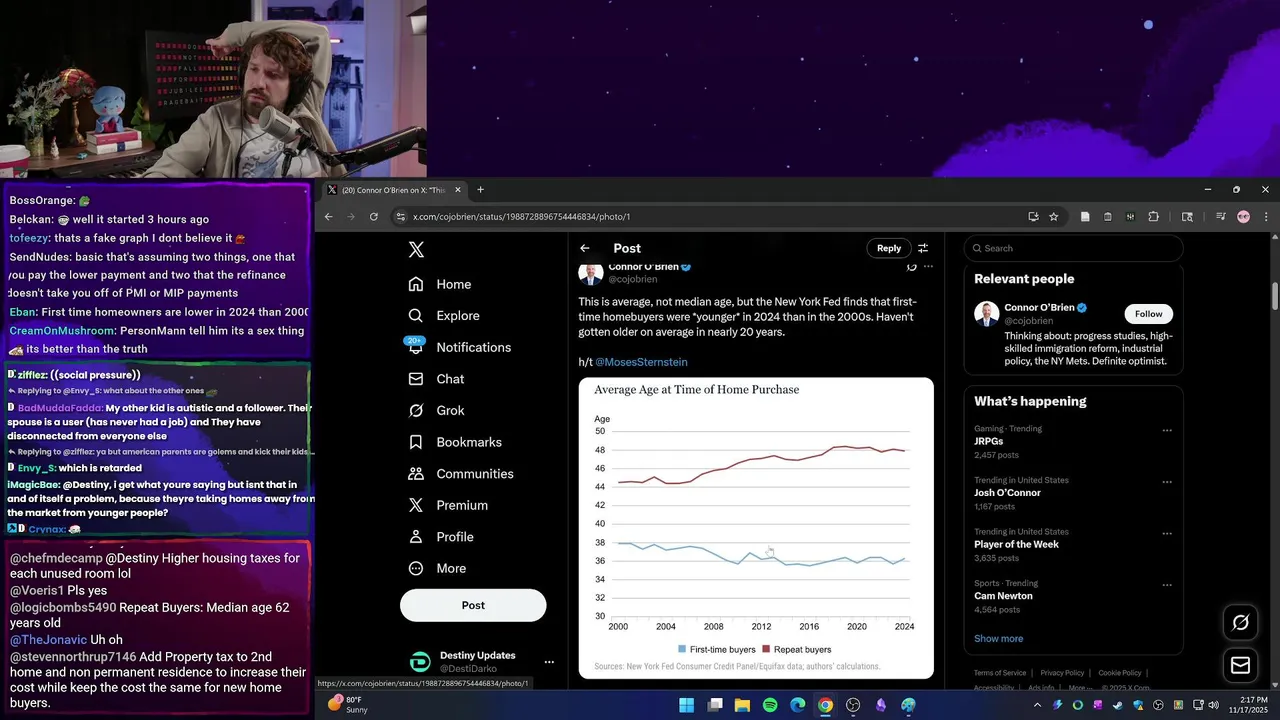Open the Chrome profile avatar
Screen dimensions: 1280x720
[1243, 216]
